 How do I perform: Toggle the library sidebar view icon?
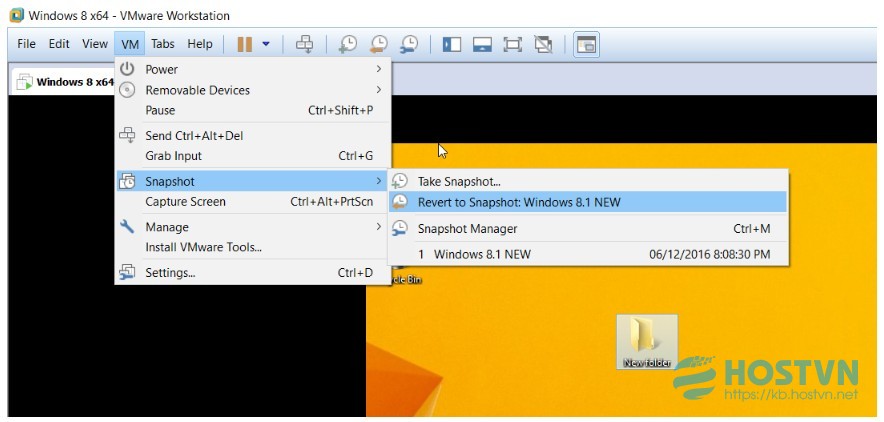pos(452,45)
